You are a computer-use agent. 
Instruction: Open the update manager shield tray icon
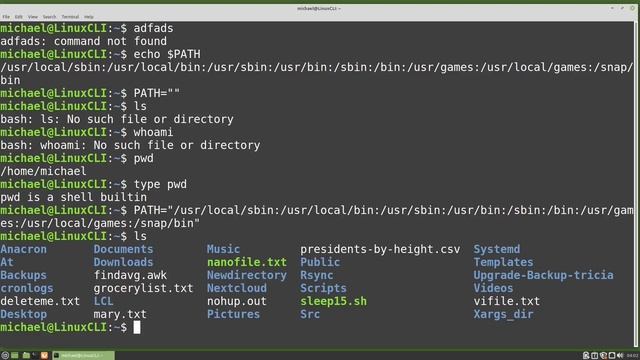tap(603, 356)
